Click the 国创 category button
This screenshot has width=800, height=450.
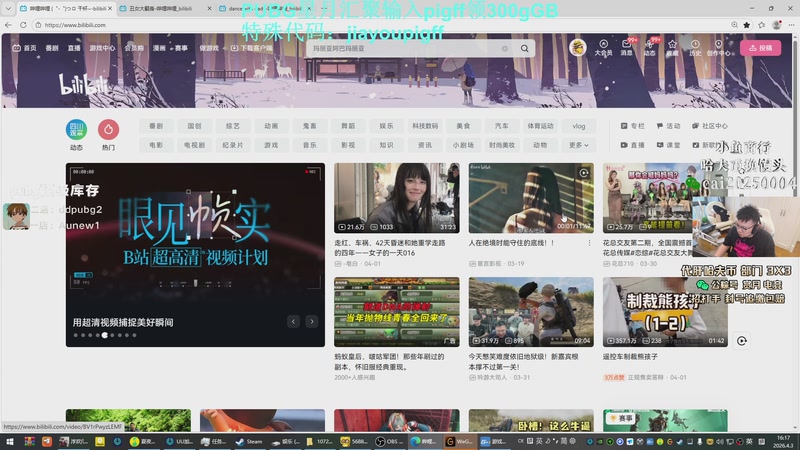coord(194,126)
